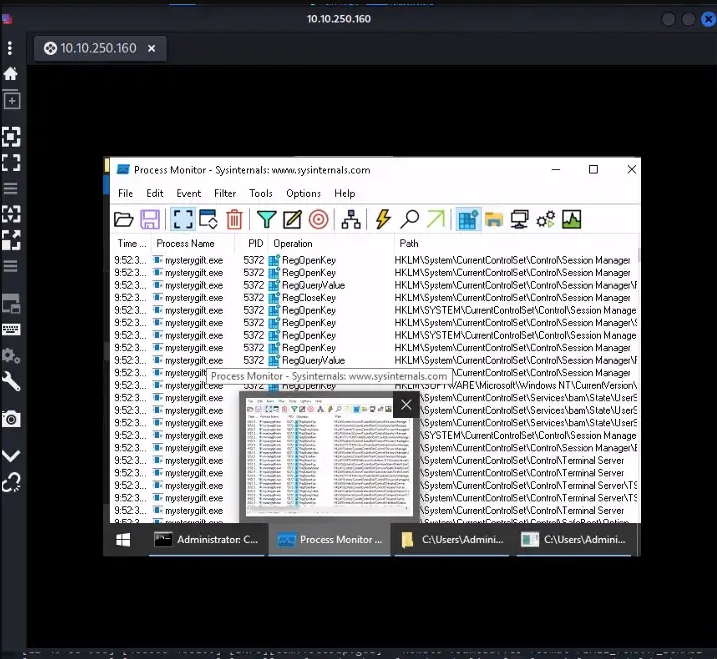This screenshot has height=659, width=717.
Task: Click the Process Monitor taskbar button
Action: tap(330, 540)
